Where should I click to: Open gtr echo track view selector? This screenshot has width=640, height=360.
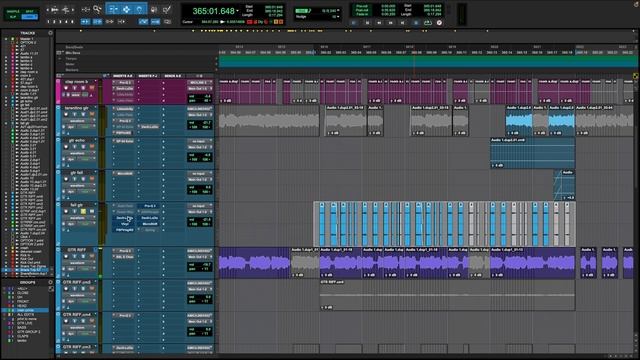(78, 153)
